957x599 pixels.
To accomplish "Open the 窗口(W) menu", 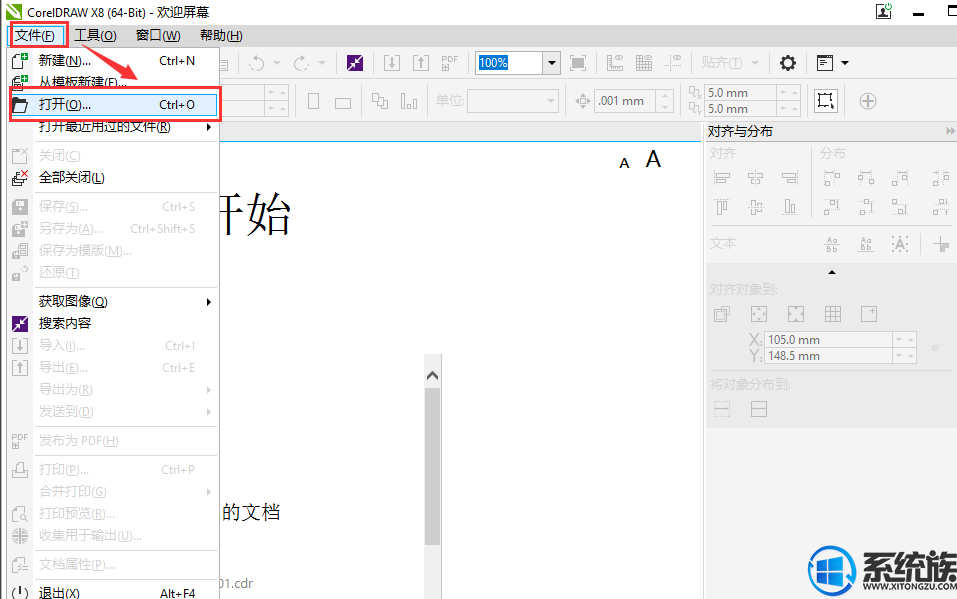I will click(x=158, y=35).
